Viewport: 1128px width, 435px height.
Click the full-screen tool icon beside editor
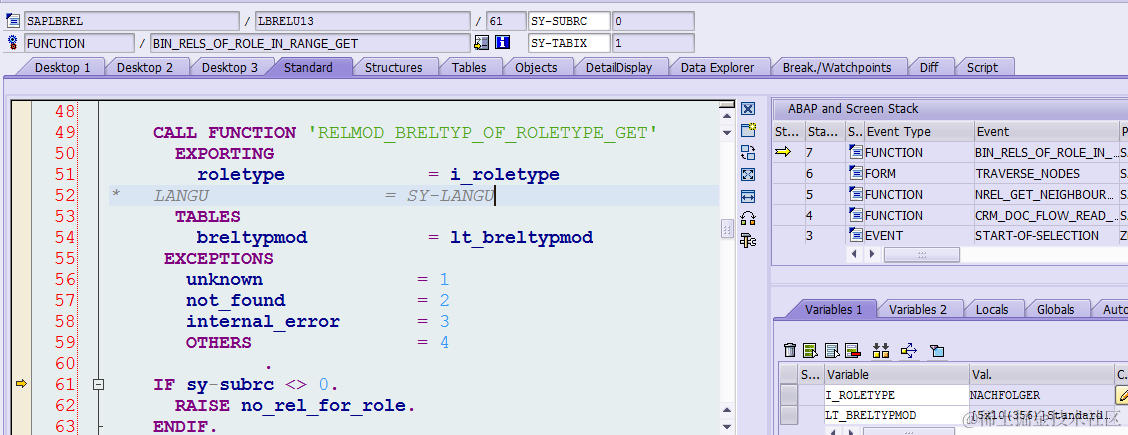[747, 174]
